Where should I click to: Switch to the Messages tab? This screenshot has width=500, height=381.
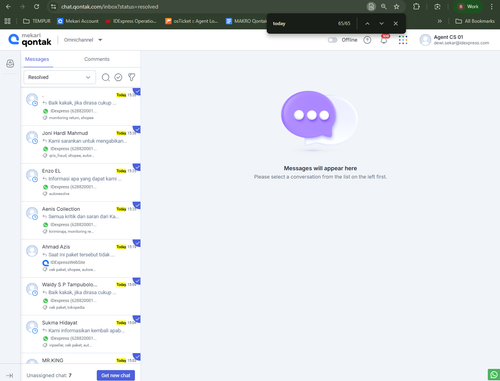pyautogui.click(x=37, y=59)
